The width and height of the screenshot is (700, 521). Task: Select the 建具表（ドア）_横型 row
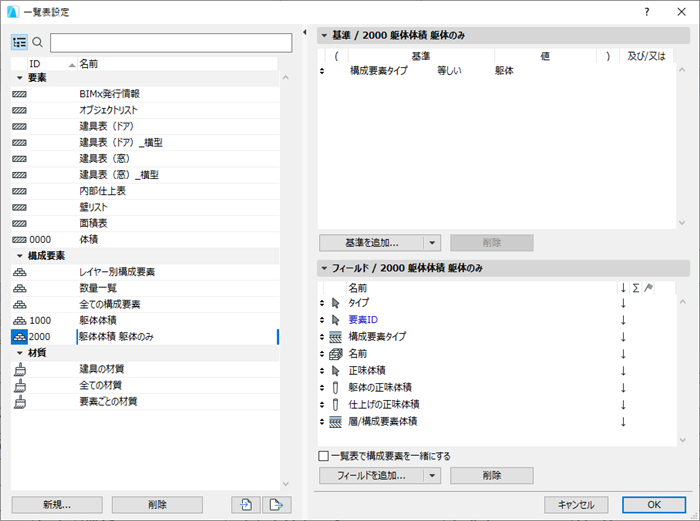coord(145,143)
